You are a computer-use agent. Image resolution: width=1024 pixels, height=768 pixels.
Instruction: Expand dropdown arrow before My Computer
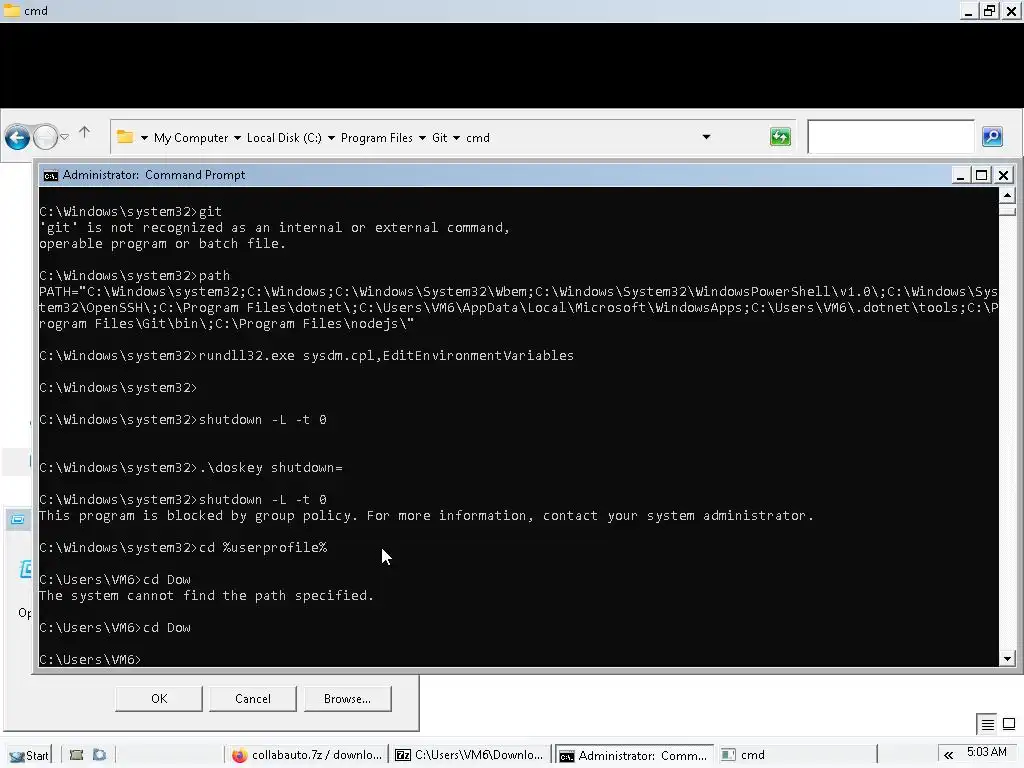(x=144, y=138)
